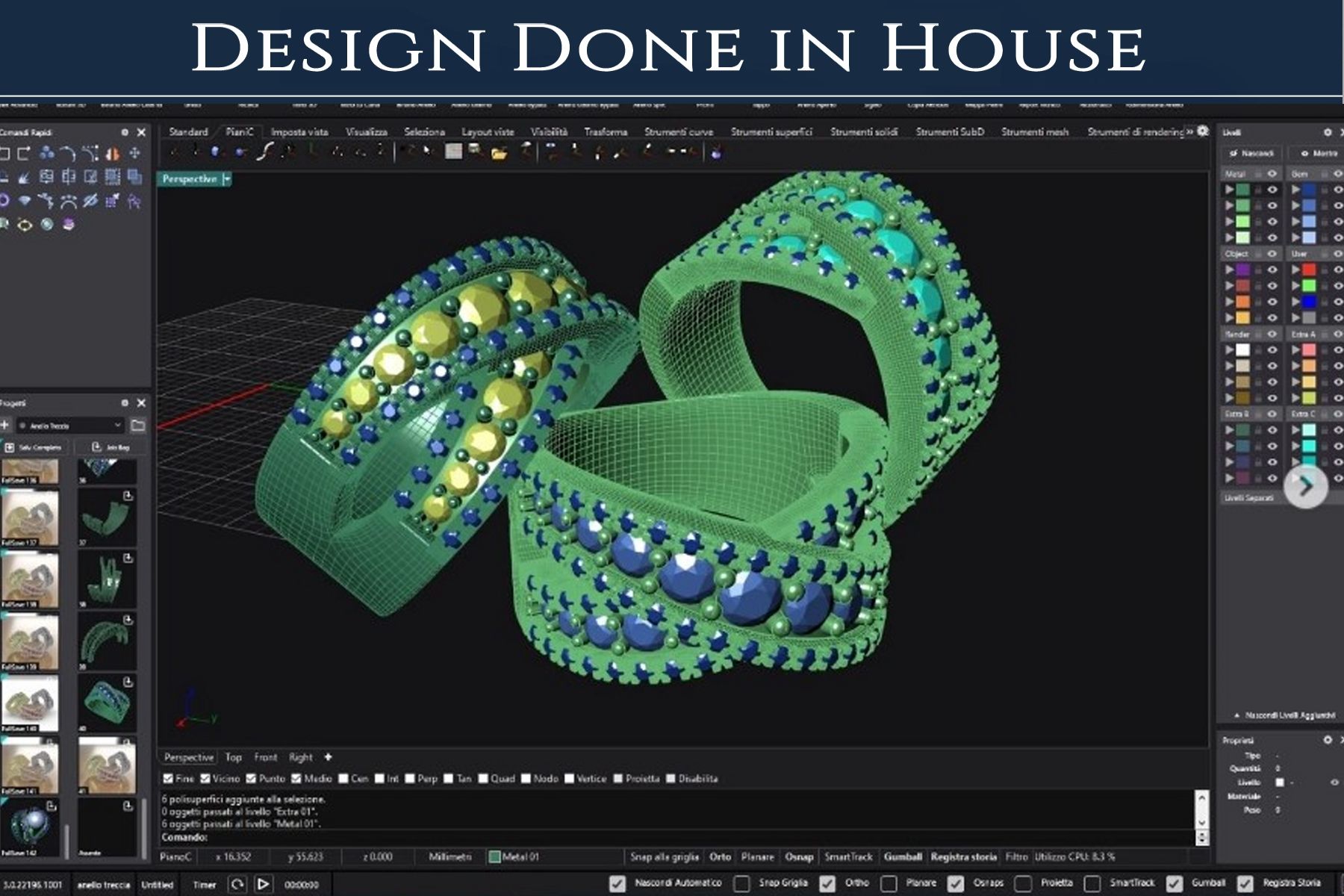Click the S-curve tool in toolbar
Screen dimensions: 1344x896
(264, 152)
